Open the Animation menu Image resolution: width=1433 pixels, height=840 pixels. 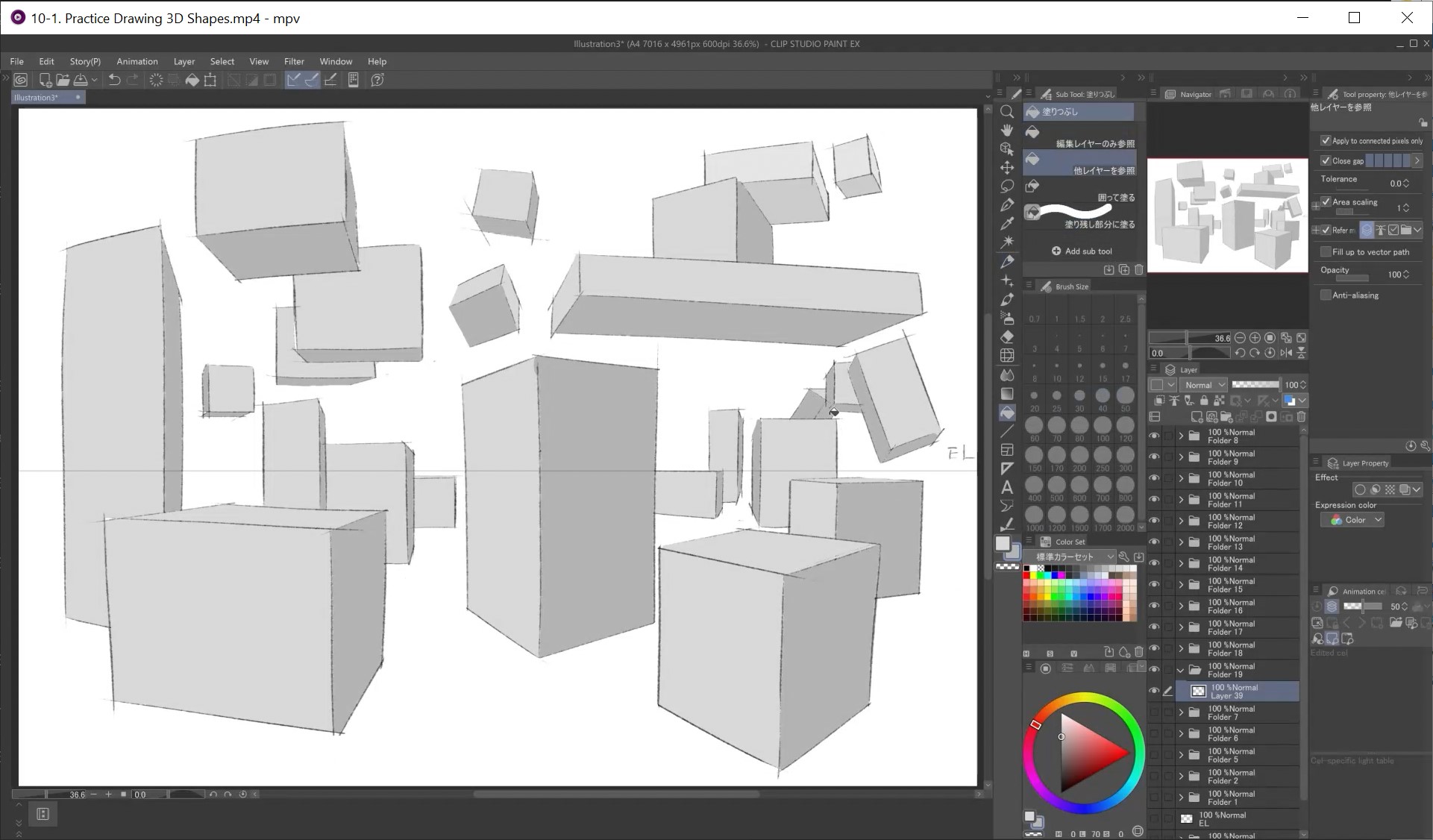coord(137,61)
